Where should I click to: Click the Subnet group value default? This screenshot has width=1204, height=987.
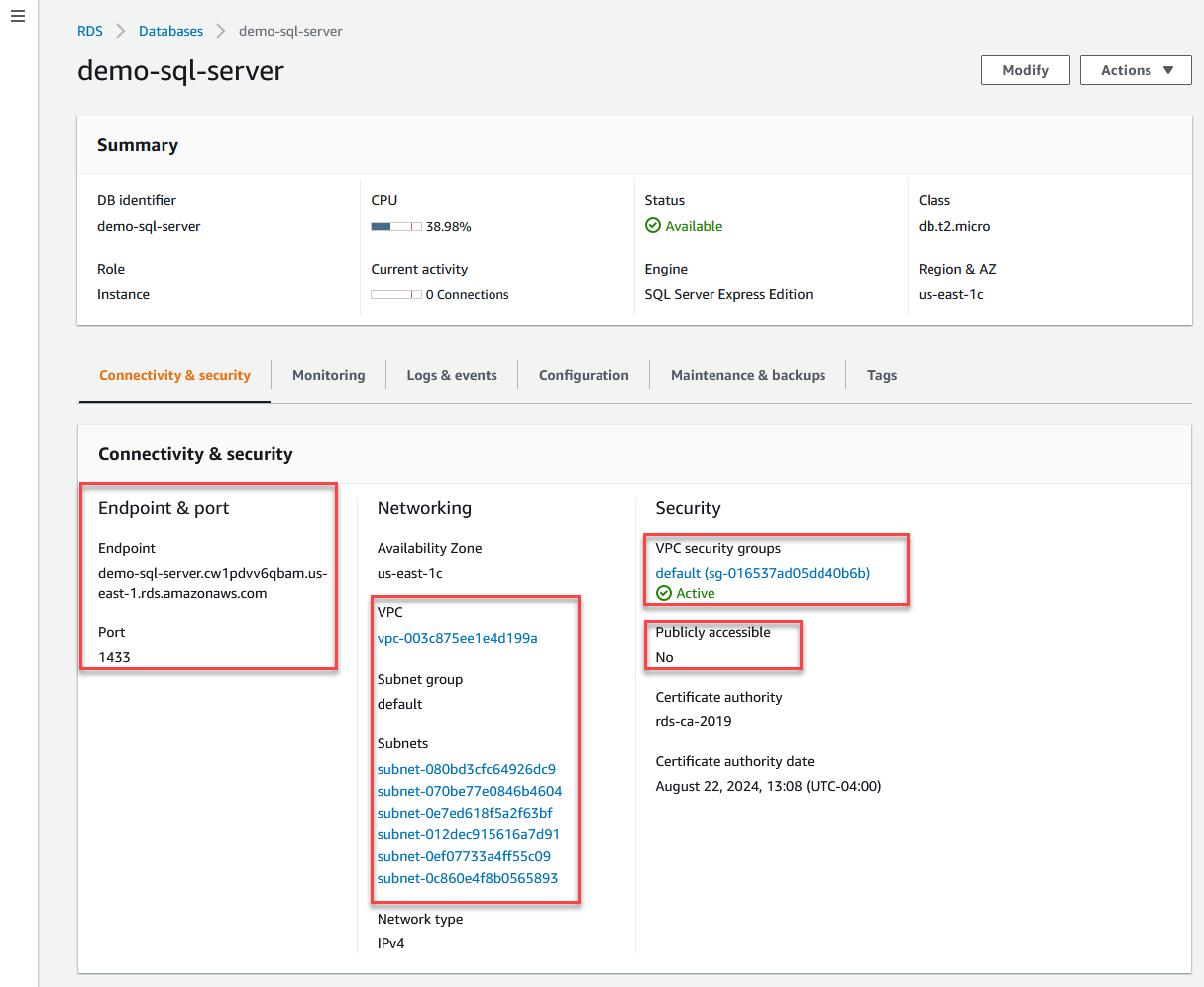(x=400, y=704)
